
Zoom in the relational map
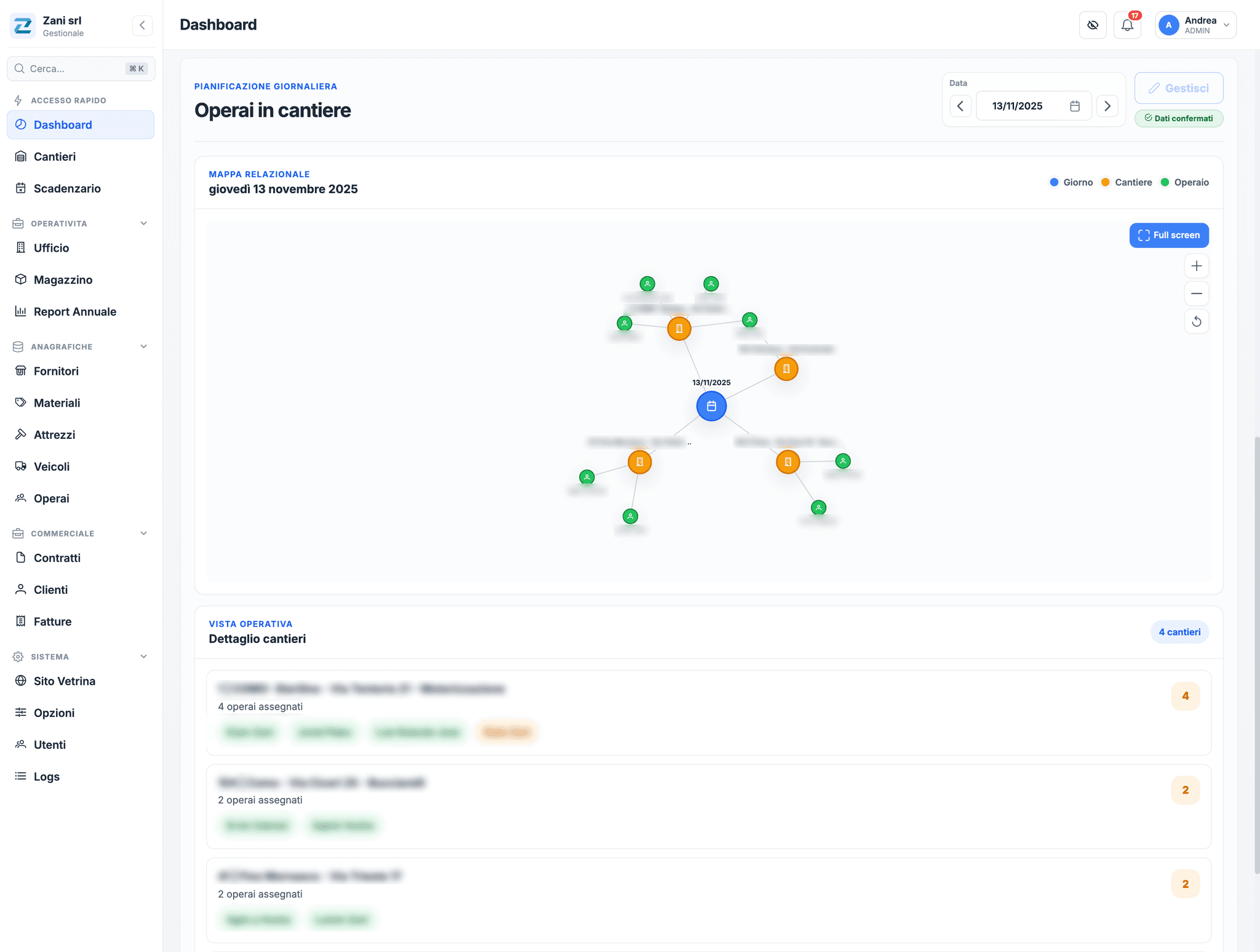click(1196, 266)
